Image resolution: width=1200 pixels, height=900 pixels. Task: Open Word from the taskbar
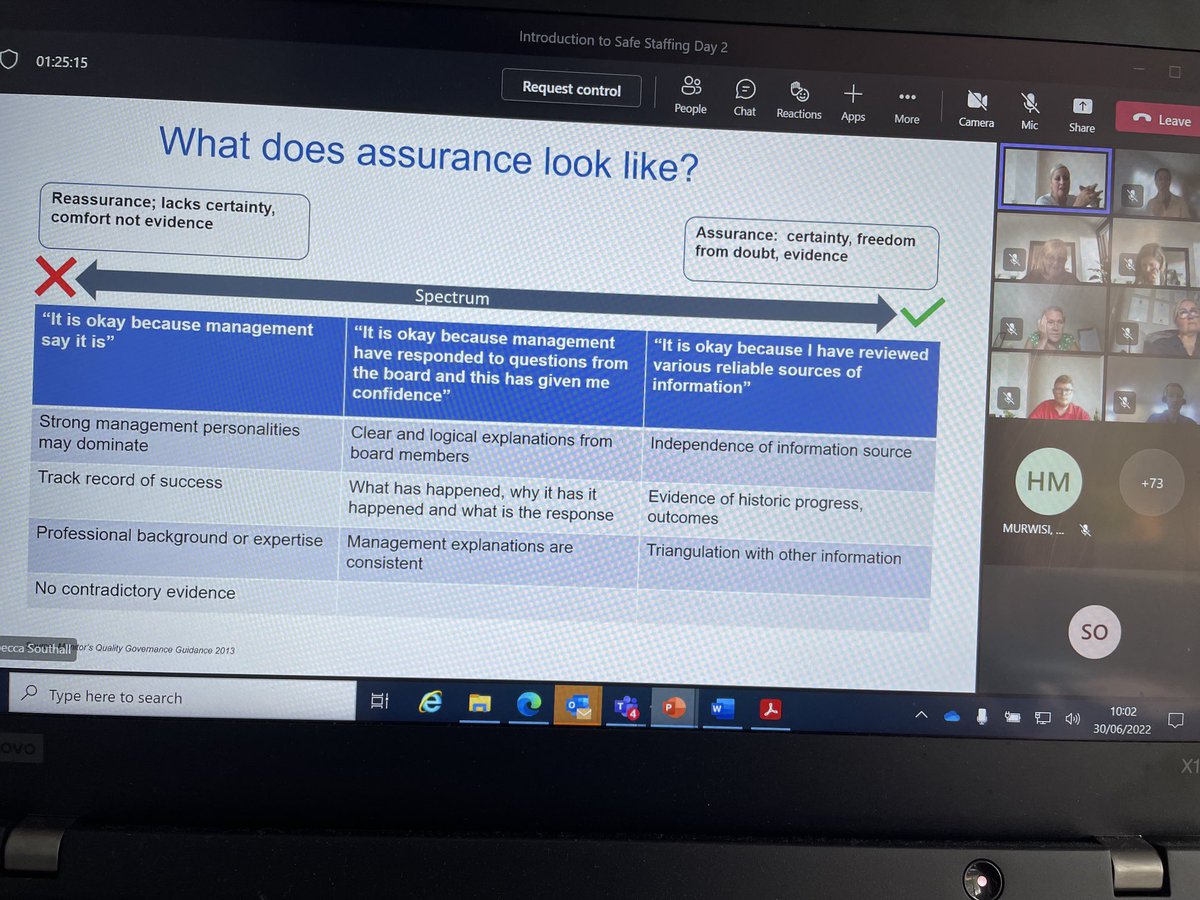click(x=722, y=709)
